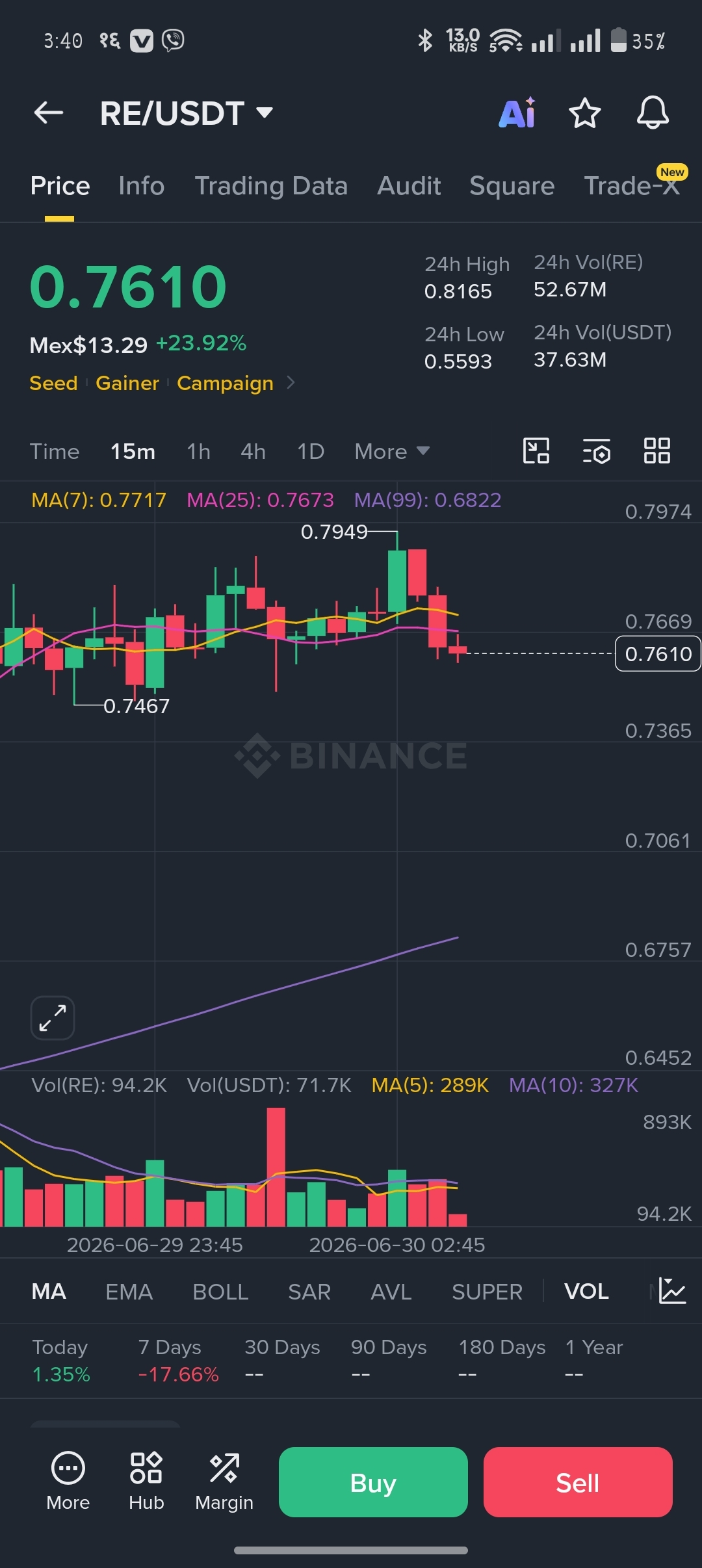Select the 1D interval
This screenshot has height=1568, width=702.
click(311, 451)
